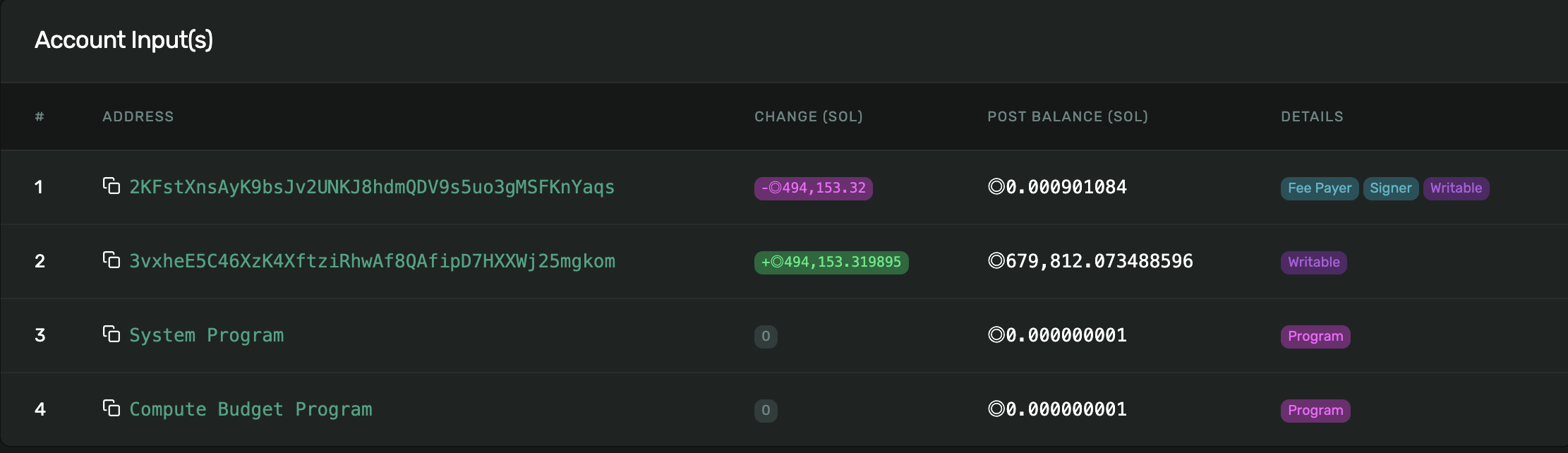The image size is (1568, 453).
Task: Click the +494,153.319895 change badge
Action: click(x=831, y=262)
